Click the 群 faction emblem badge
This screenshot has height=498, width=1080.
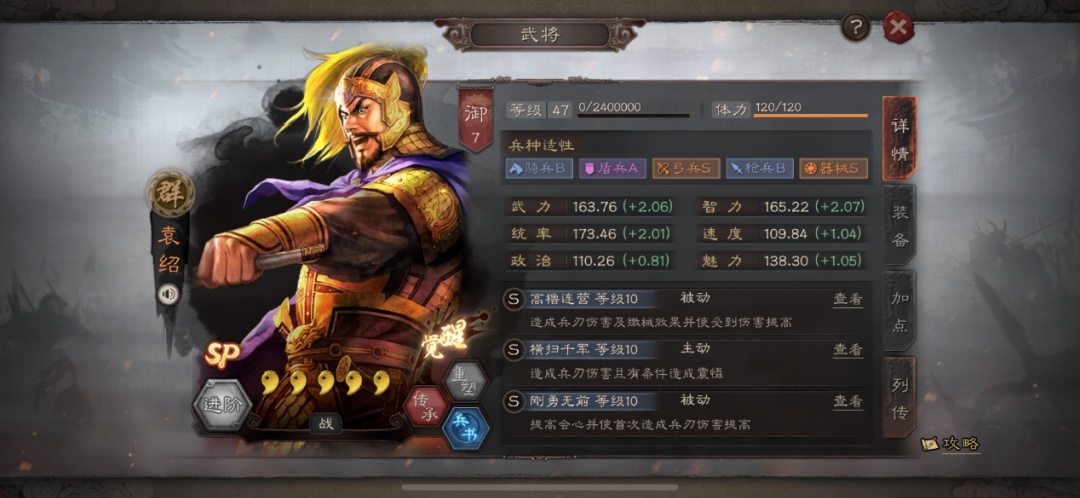pyautogui.click(x=170, y=193)
